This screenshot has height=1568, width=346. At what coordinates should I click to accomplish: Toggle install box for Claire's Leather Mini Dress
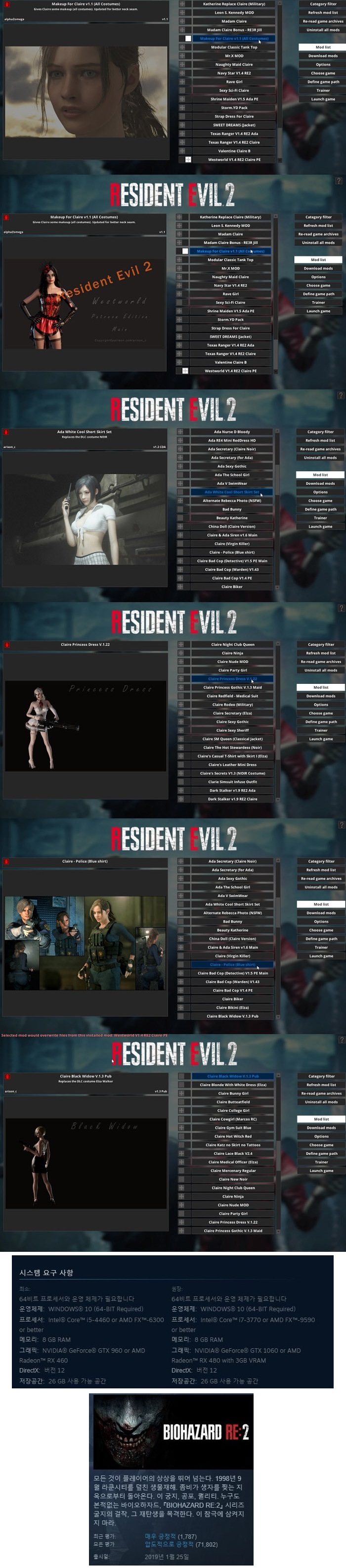180,764
